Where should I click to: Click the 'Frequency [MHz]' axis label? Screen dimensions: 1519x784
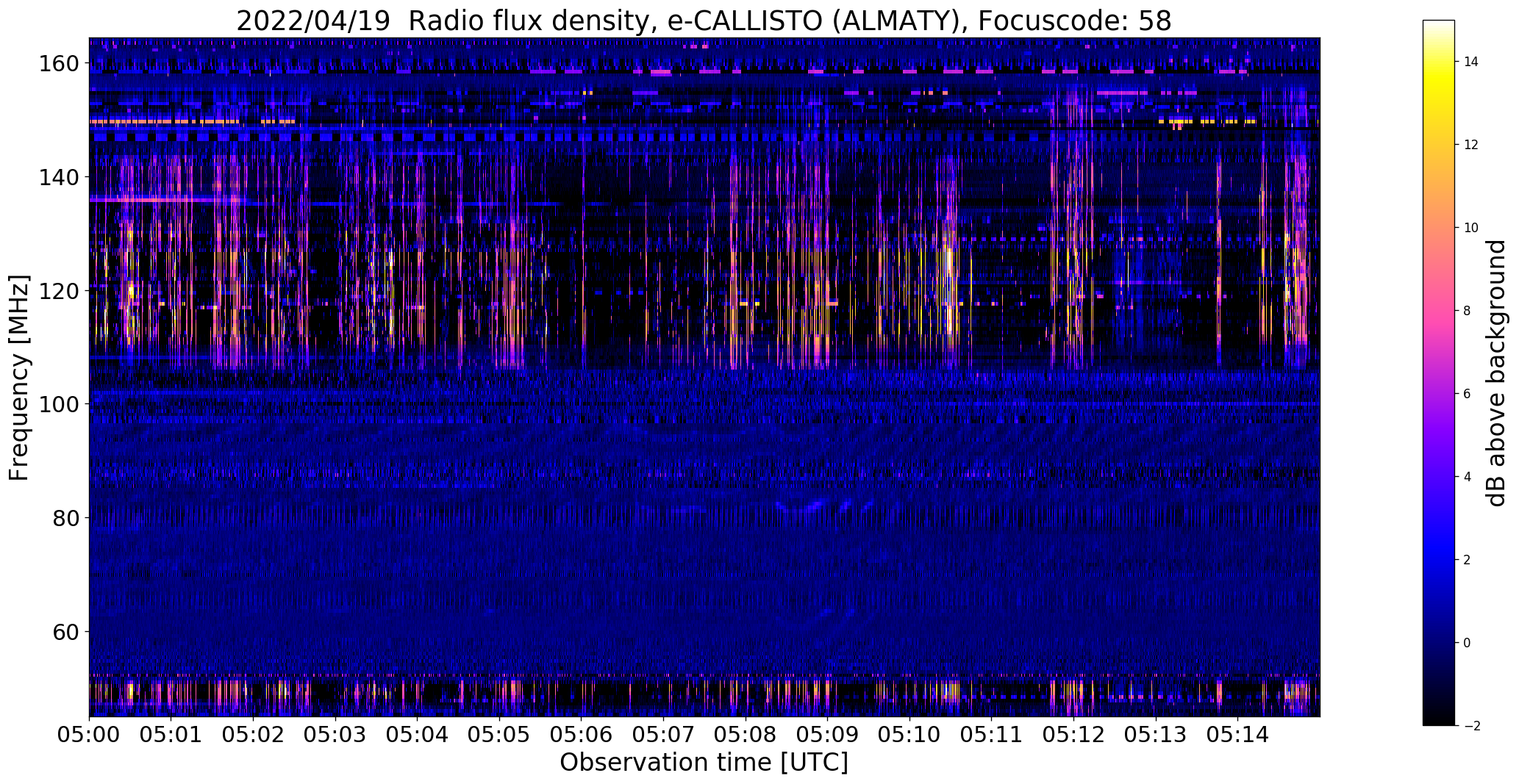click(19, 378)
